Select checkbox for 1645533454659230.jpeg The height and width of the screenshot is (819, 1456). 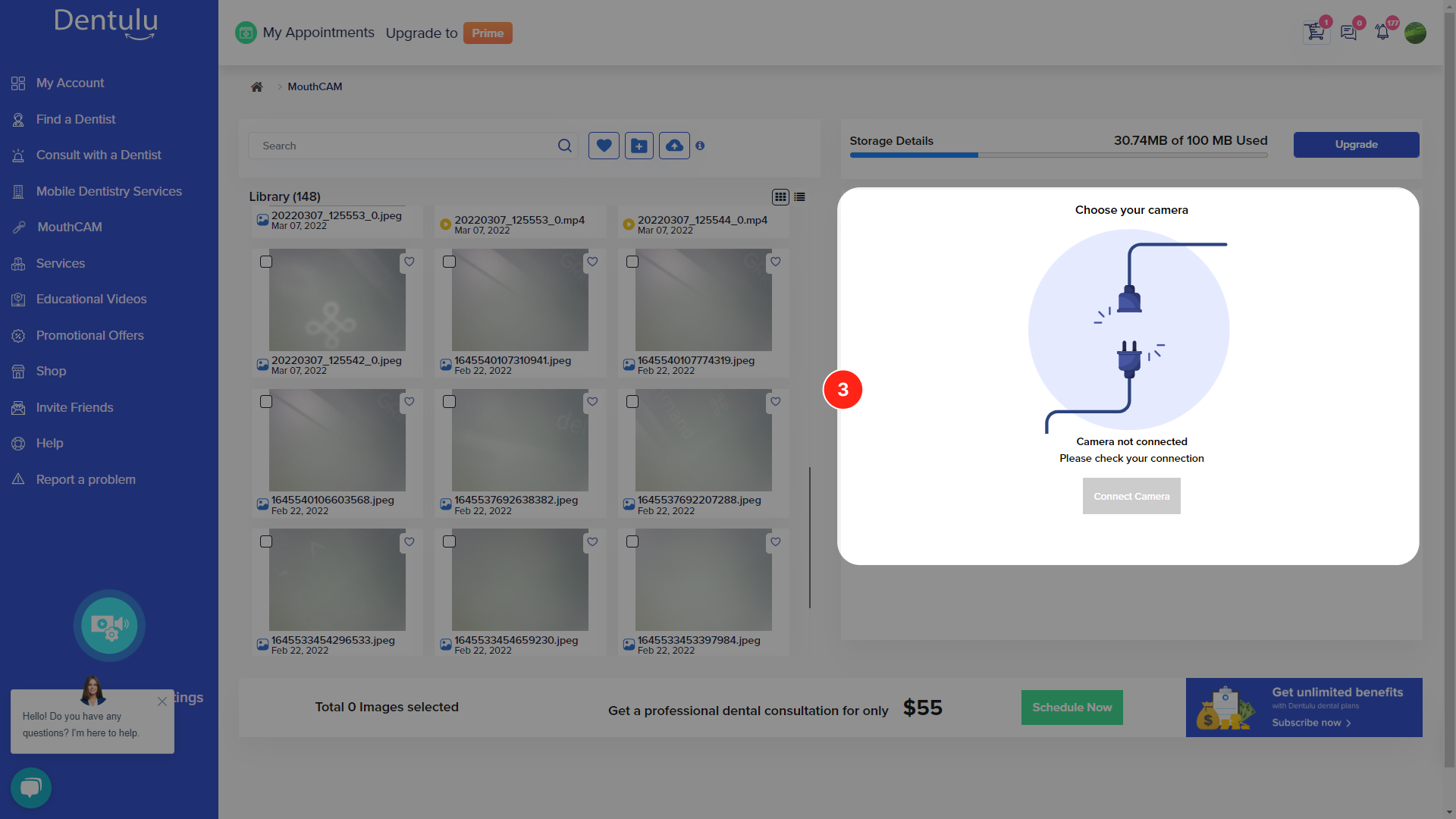coord(449,541)
